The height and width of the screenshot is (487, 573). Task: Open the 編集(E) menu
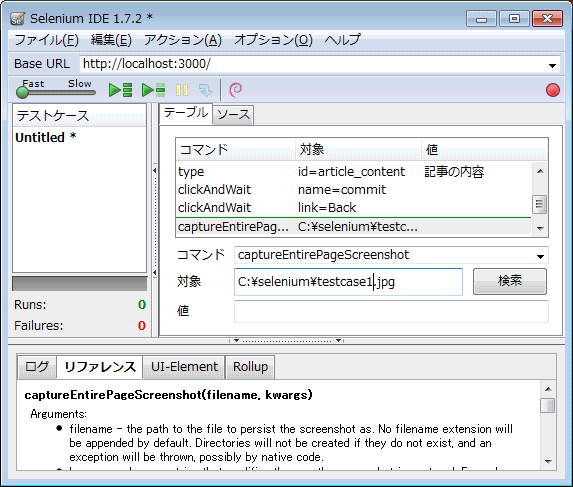pyautogui.click(x=111, y=39)
